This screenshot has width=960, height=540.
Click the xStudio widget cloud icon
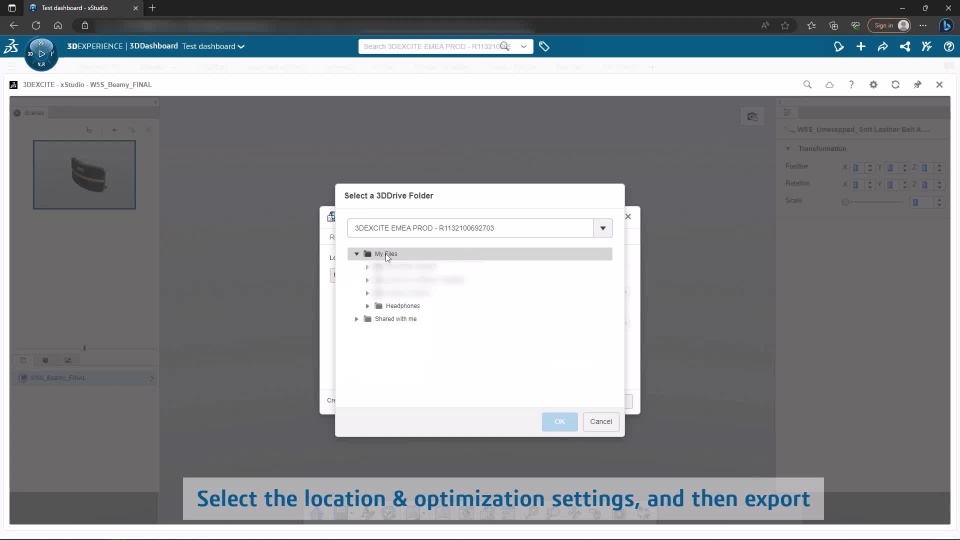pyautogui.click(x=830, y=84)
